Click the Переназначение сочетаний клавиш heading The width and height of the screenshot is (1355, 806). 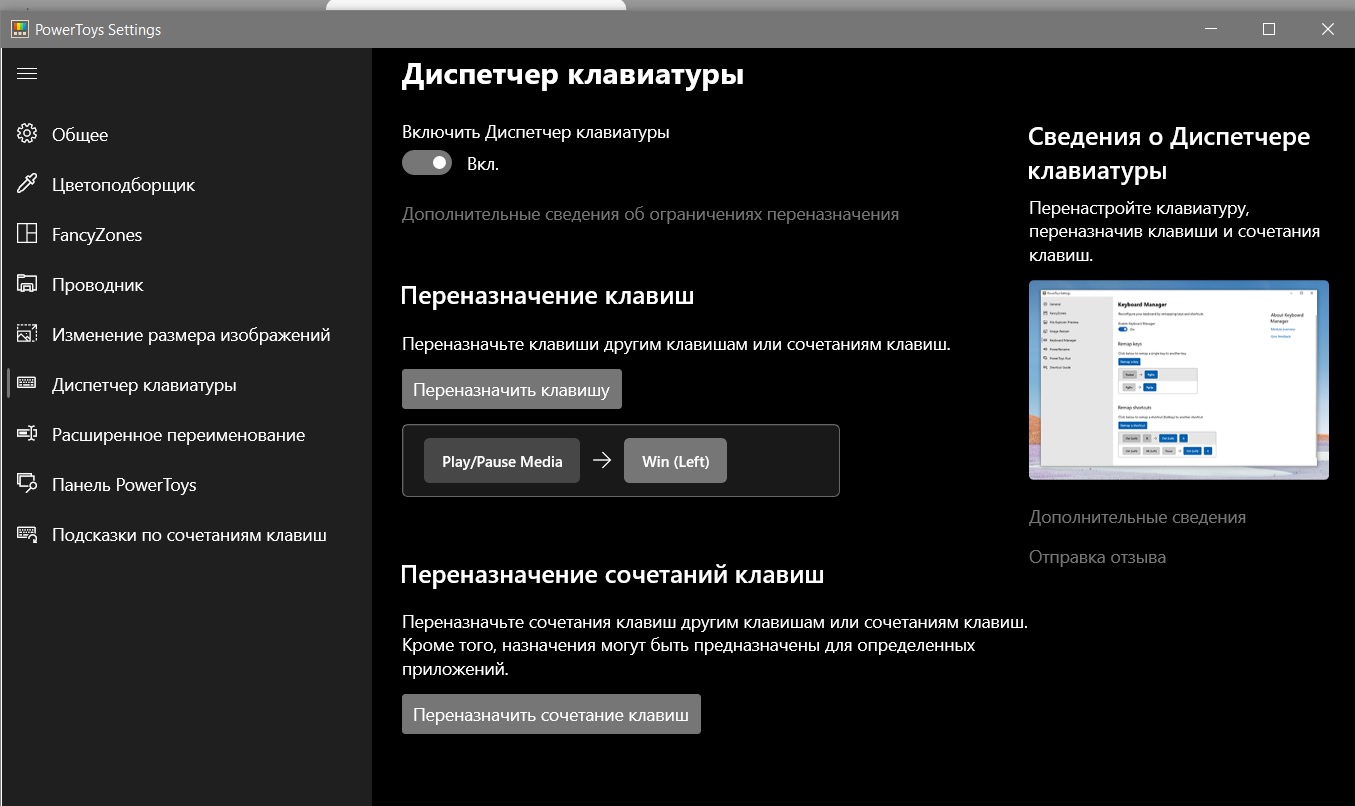click(612, 575)
